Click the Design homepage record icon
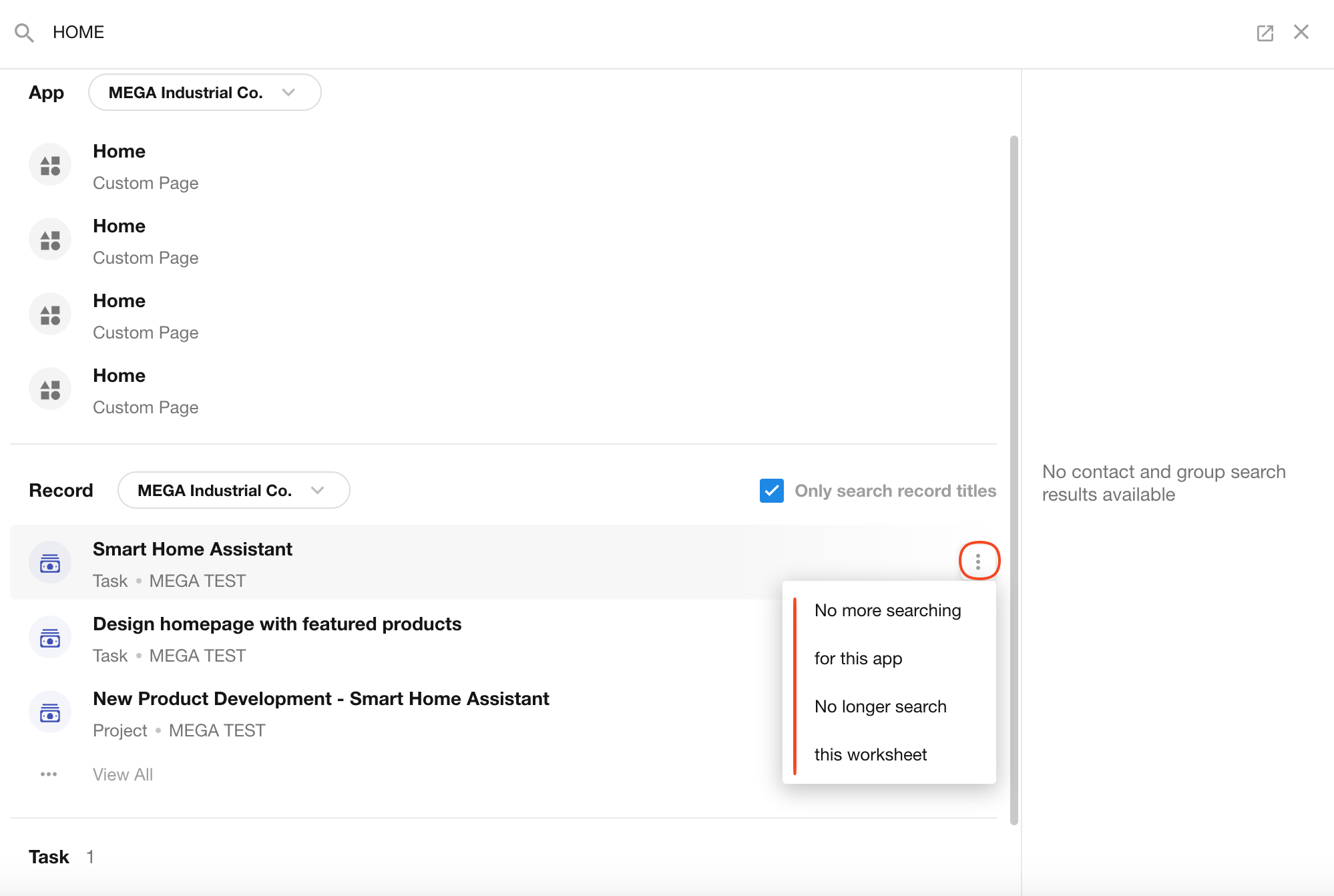1334x896 pixels. click(50, 638)
